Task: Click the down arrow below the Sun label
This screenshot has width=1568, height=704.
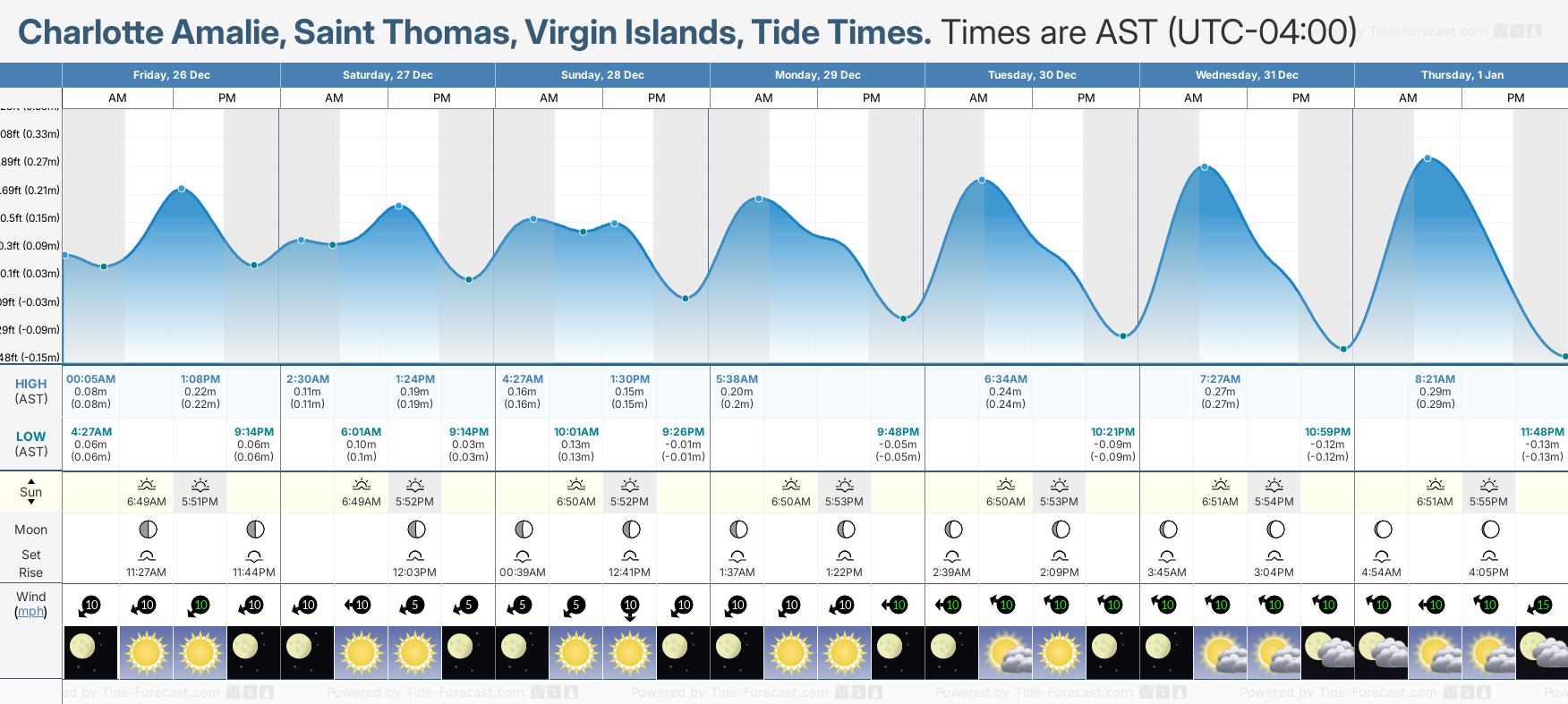Action: 31,502
